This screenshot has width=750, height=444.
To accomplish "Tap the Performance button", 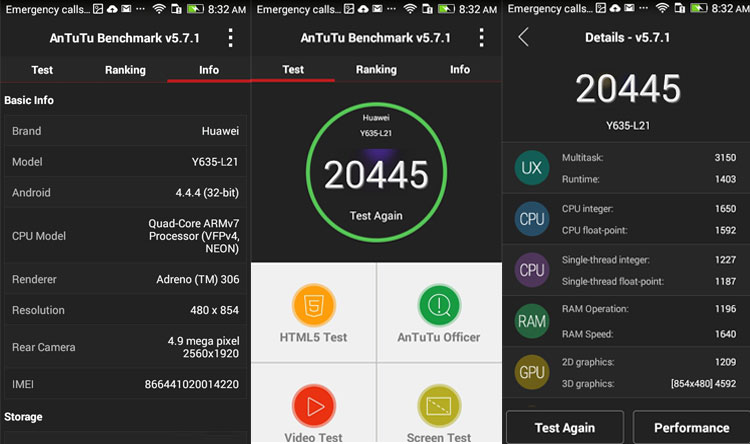I will click(x=692, y=427).
